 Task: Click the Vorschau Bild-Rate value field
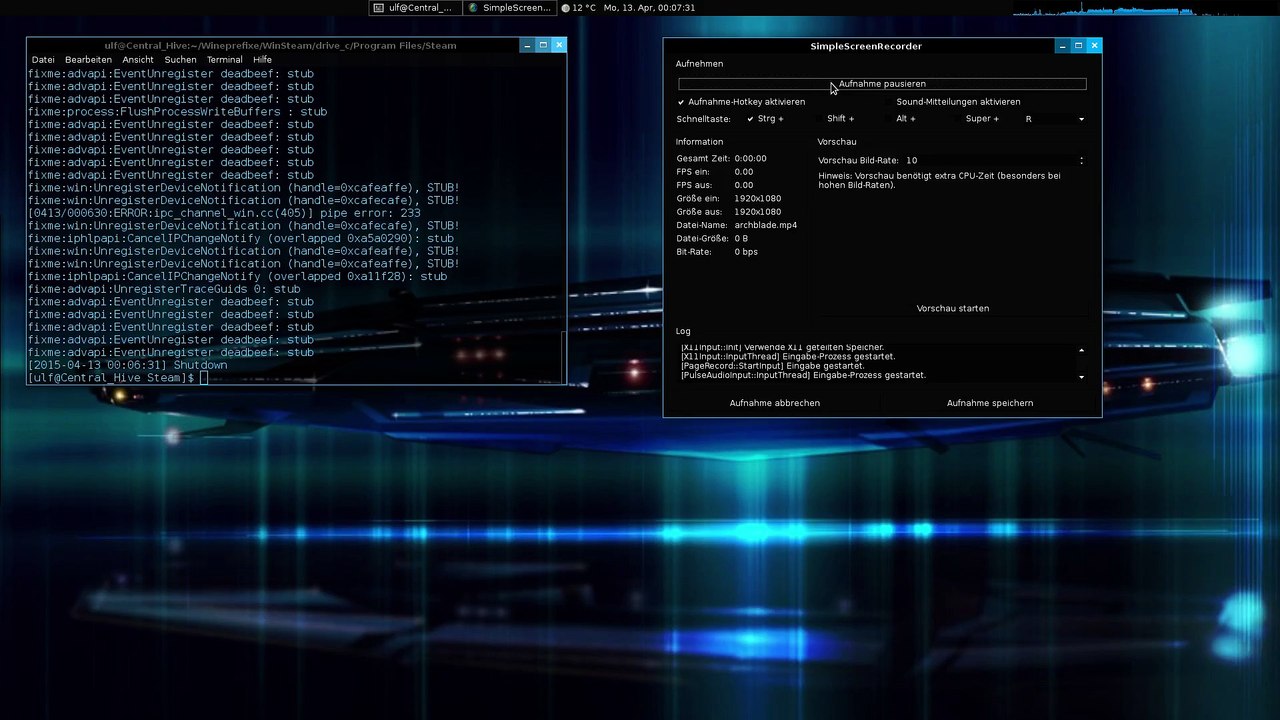tap(990, 160)
